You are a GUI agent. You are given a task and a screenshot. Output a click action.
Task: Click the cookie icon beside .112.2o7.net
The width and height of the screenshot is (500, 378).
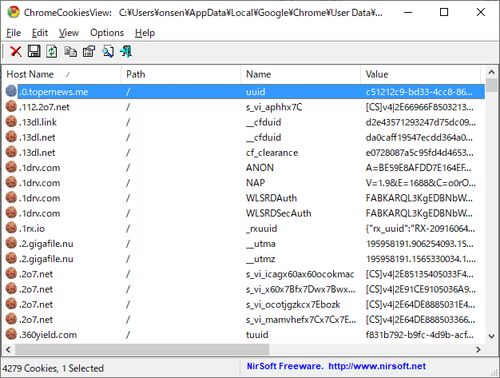click(11, 106)
